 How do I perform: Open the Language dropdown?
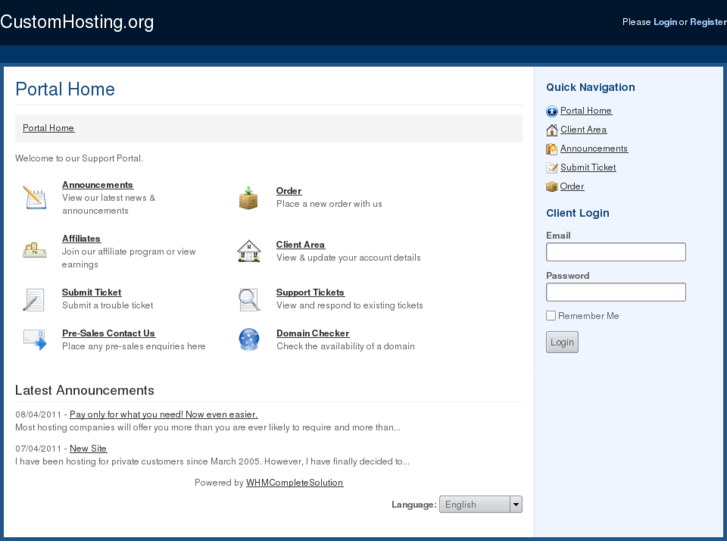tap(481, 504)
